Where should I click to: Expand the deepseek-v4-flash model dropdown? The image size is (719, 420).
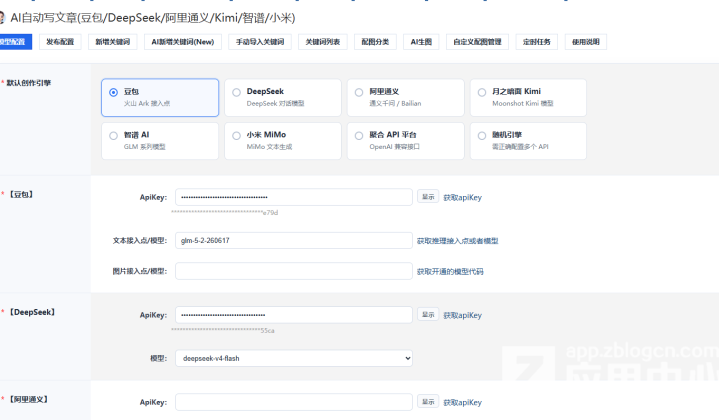coord(293,358)
